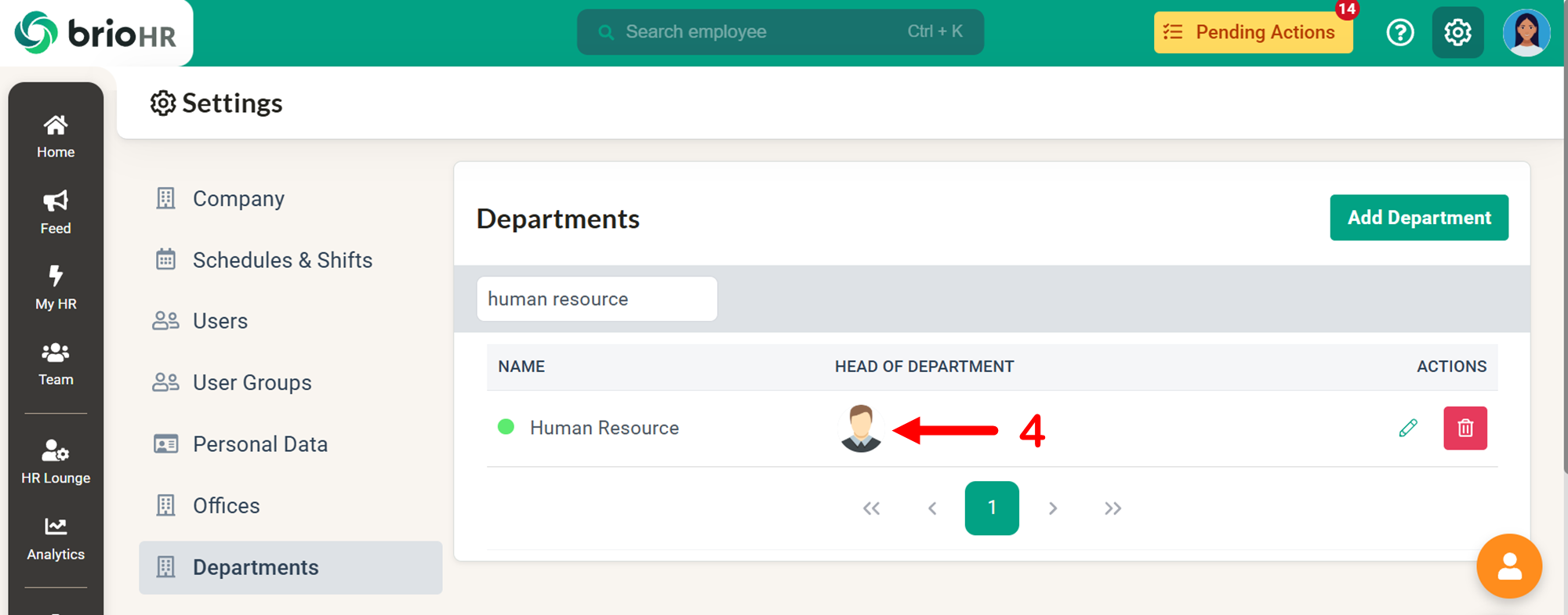This screenshot has height=615, width=1568.
Task: Delete Human Resource with red trash icon
Action: [x=1465, y=428]
